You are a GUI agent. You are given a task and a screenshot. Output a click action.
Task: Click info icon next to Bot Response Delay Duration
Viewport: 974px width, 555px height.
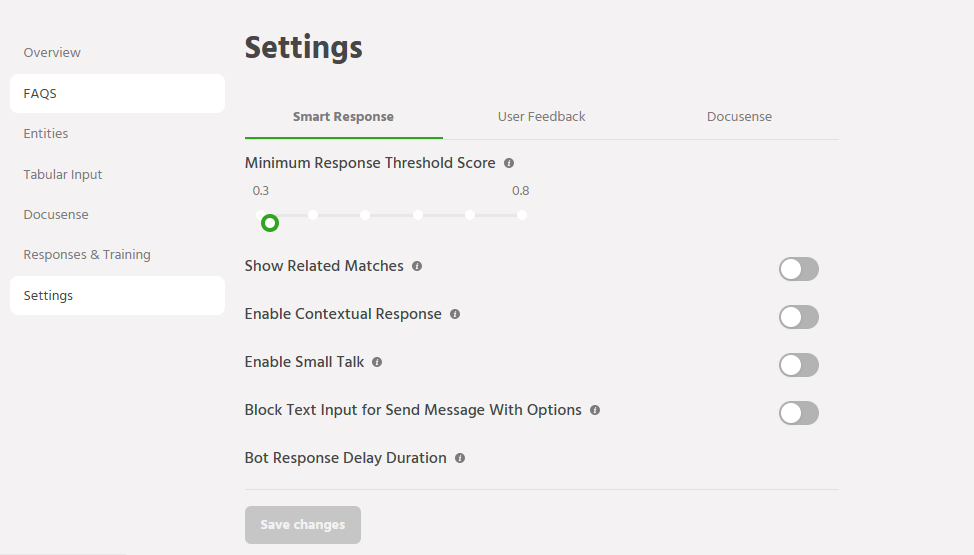click(x=460, y=458)
